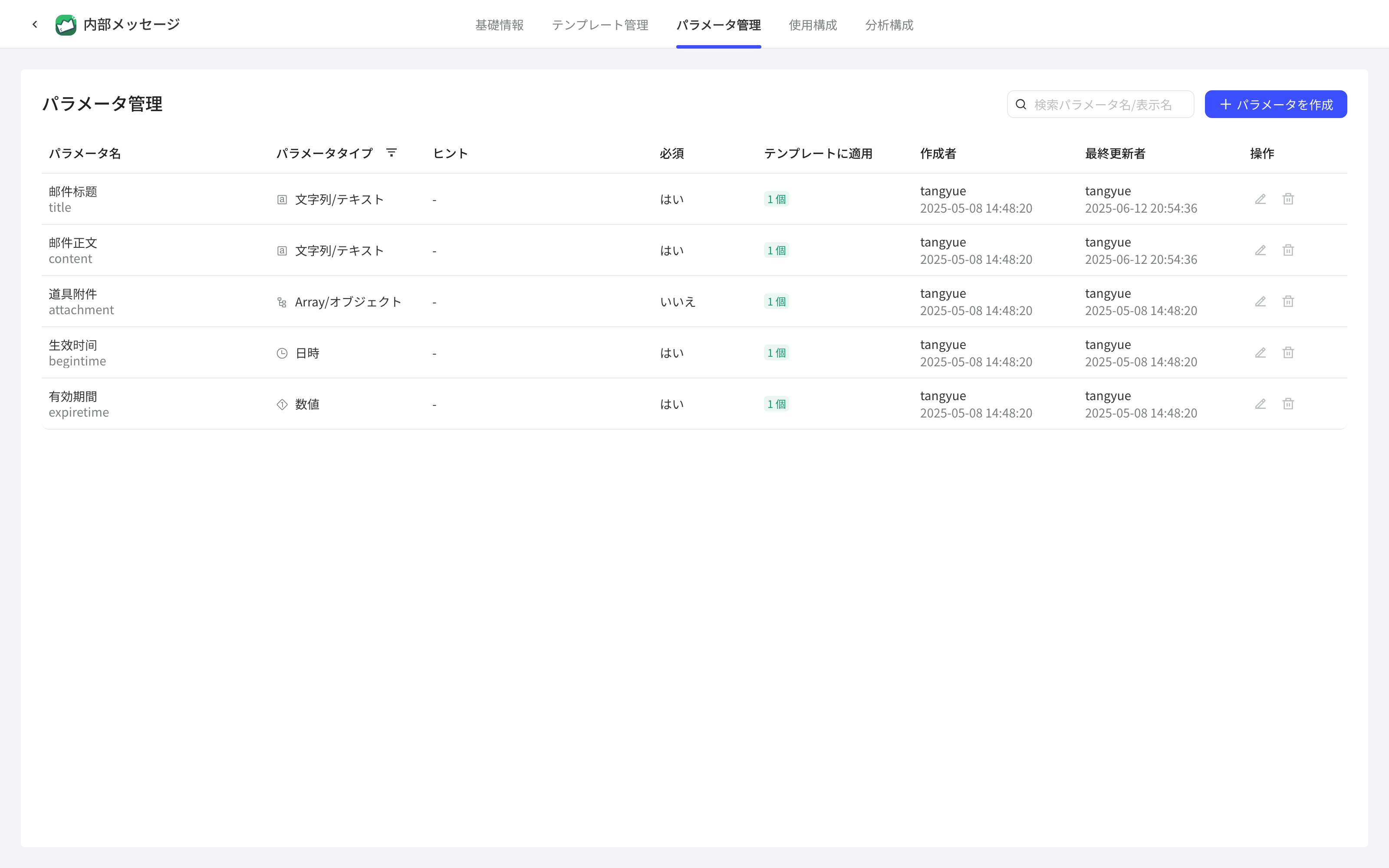Click the テンプレートに適用 column header

tap(818, 153)
